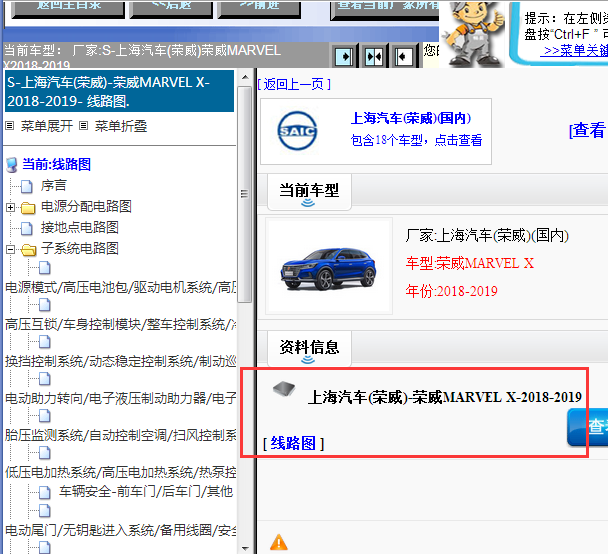Click document icon above 电动尾门/无钥匙进入系统
The height and width of the screenshot is (554, 608).
pyautogui.click(x=45, y=511)
